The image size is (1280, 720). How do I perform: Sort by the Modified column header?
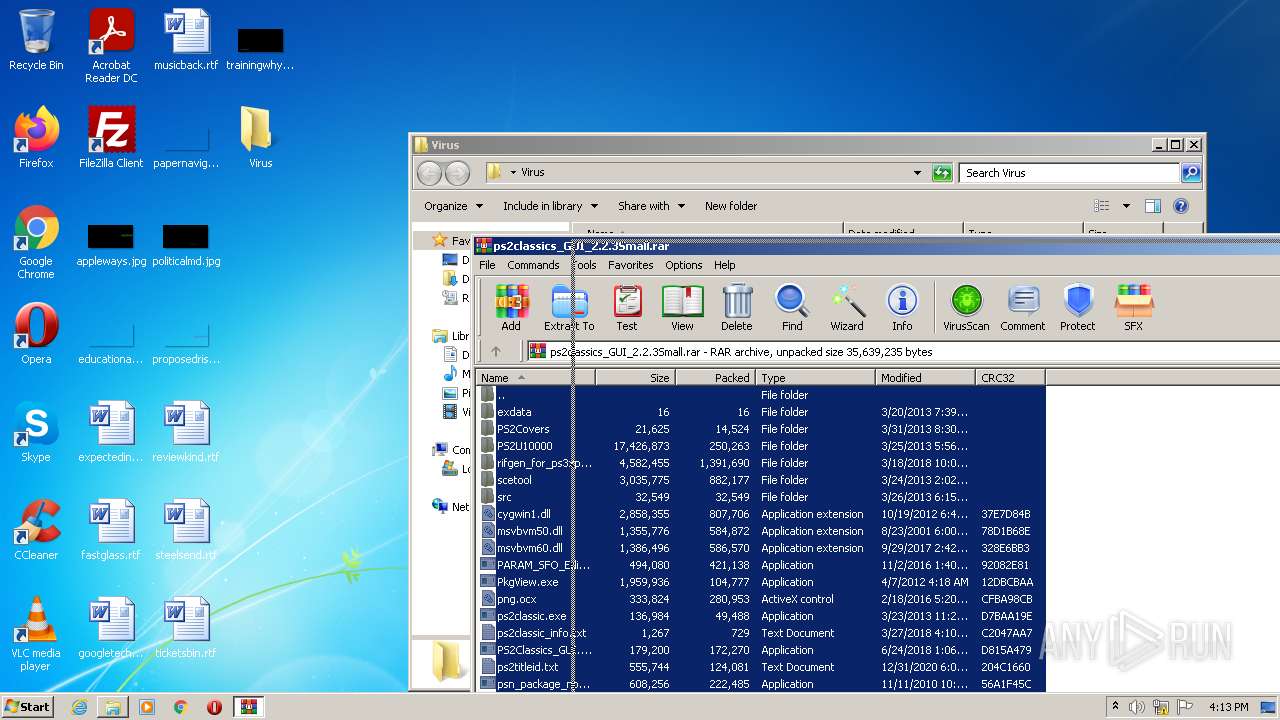pos(925,377)
